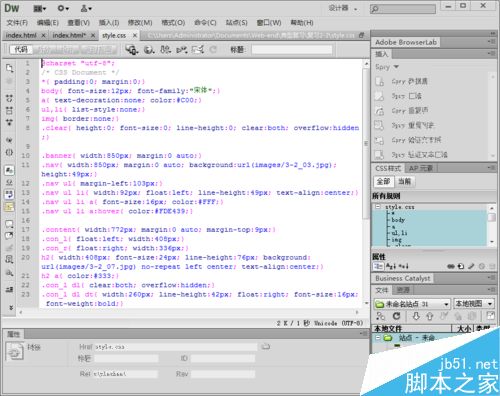Viewport: 500px width, 396px height.
Task: Switch CSS panel to 当前 mode
Action: click(405, 181)
